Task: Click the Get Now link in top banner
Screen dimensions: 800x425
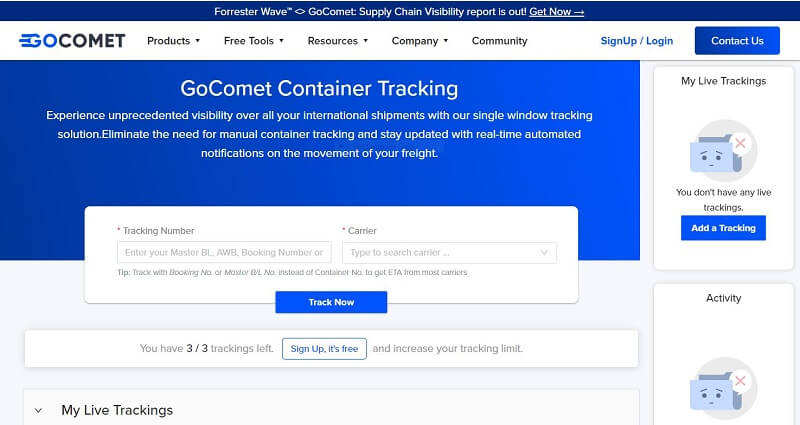Action: (556, 12)
